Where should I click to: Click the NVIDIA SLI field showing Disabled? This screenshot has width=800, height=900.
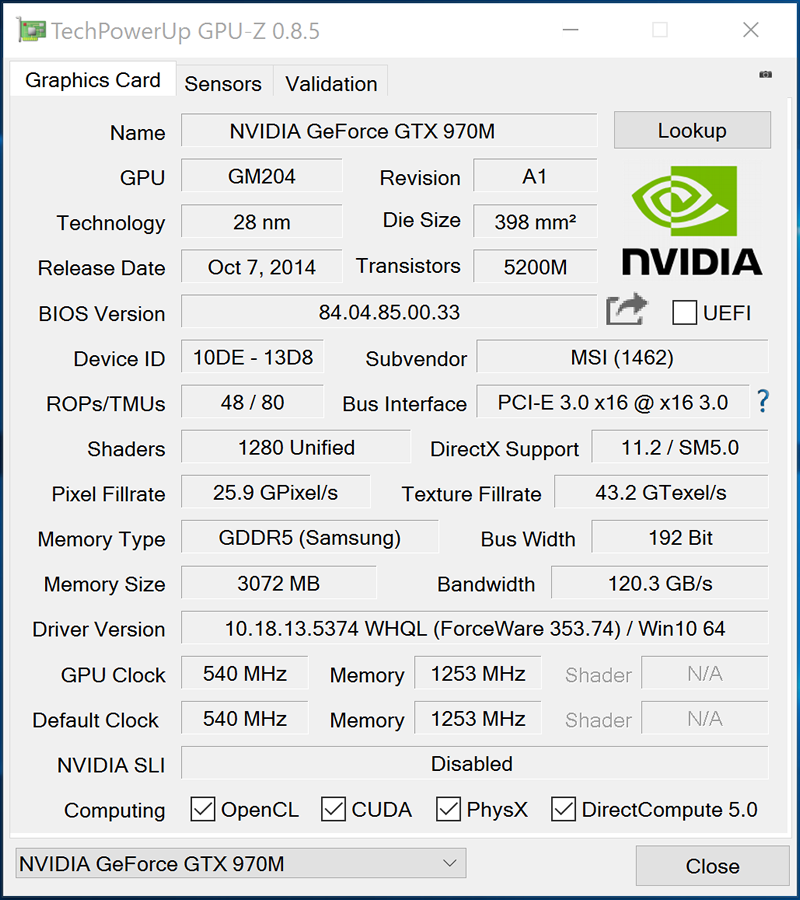pyautogui.click(x=475, y=763)
